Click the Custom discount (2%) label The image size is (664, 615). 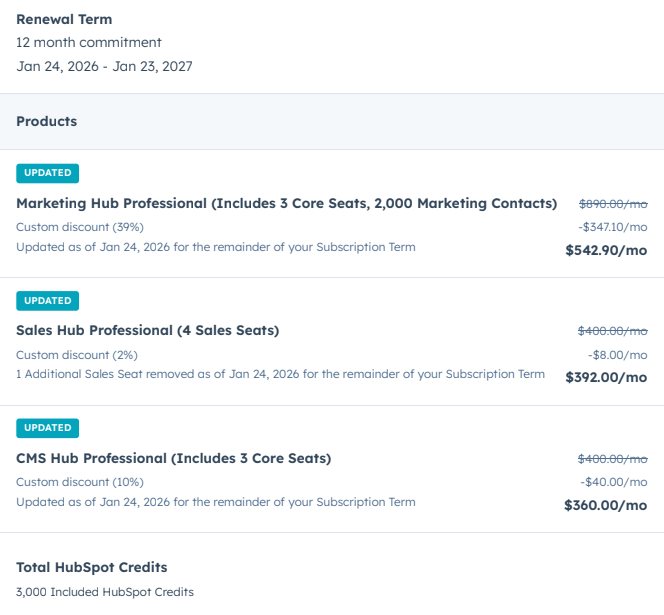(77, 355)
